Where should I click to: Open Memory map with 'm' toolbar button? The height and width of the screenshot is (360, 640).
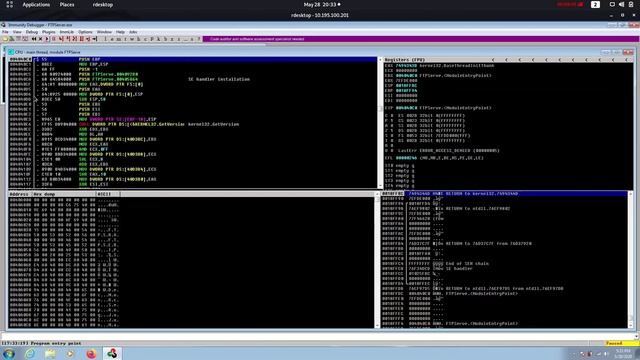[x=118, y=39]
